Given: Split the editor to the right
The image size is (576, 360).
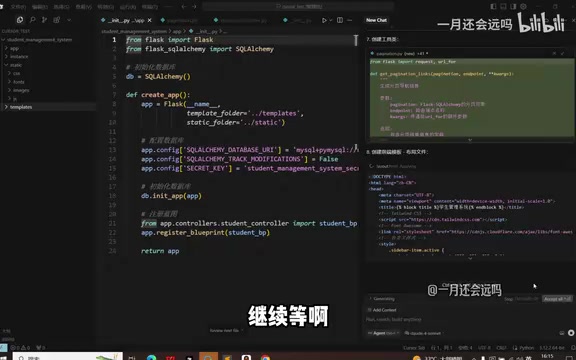Looking at the screenshot, I should pos(340,20).
